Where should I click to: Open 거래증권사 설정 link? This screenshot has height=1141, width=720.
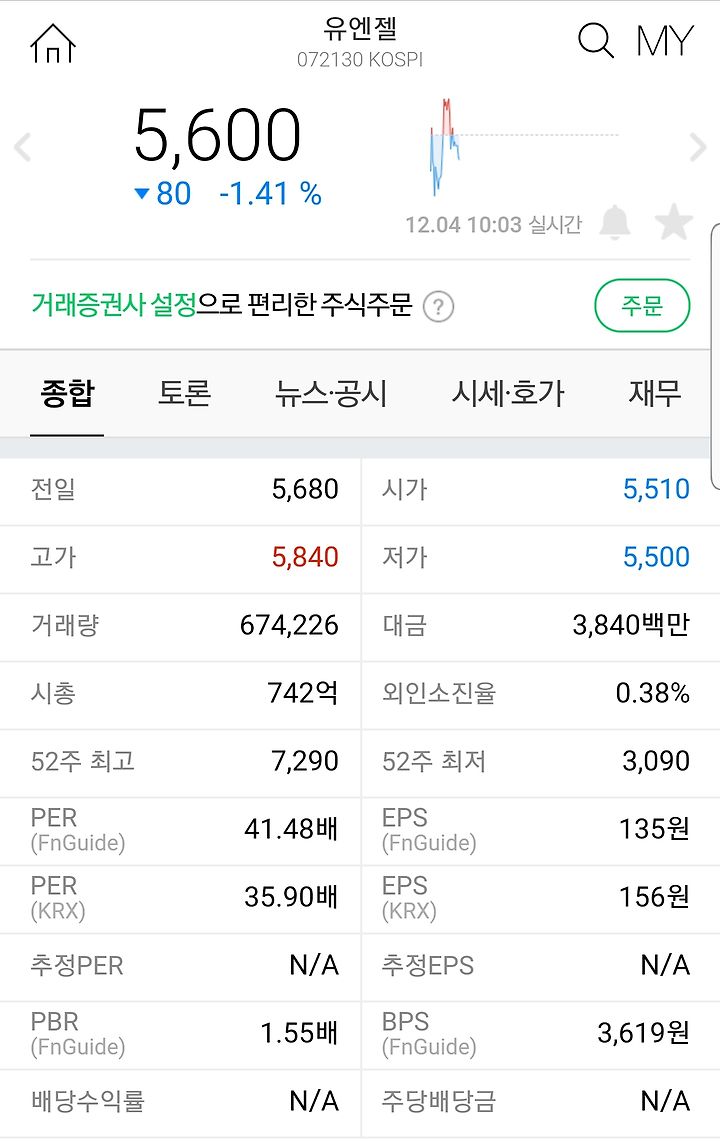point(114,305)
